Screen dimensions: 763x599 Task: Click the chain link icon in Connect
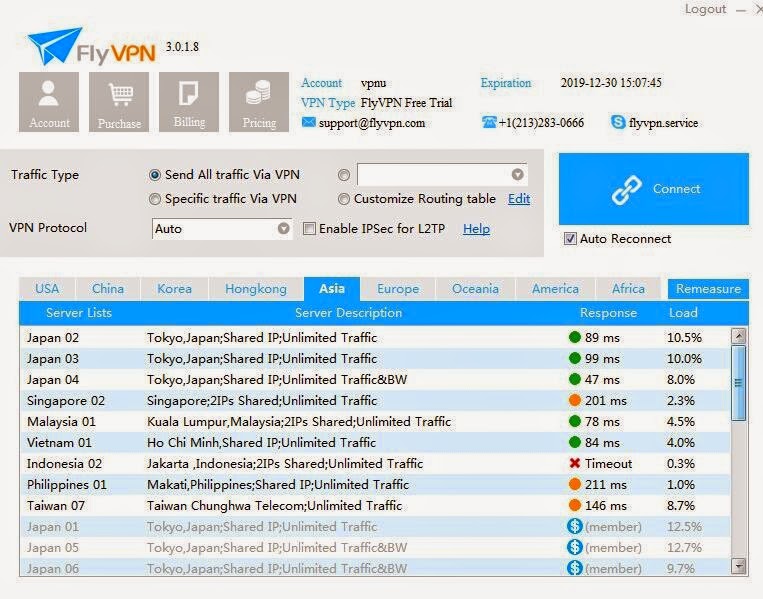coord(627,189)
